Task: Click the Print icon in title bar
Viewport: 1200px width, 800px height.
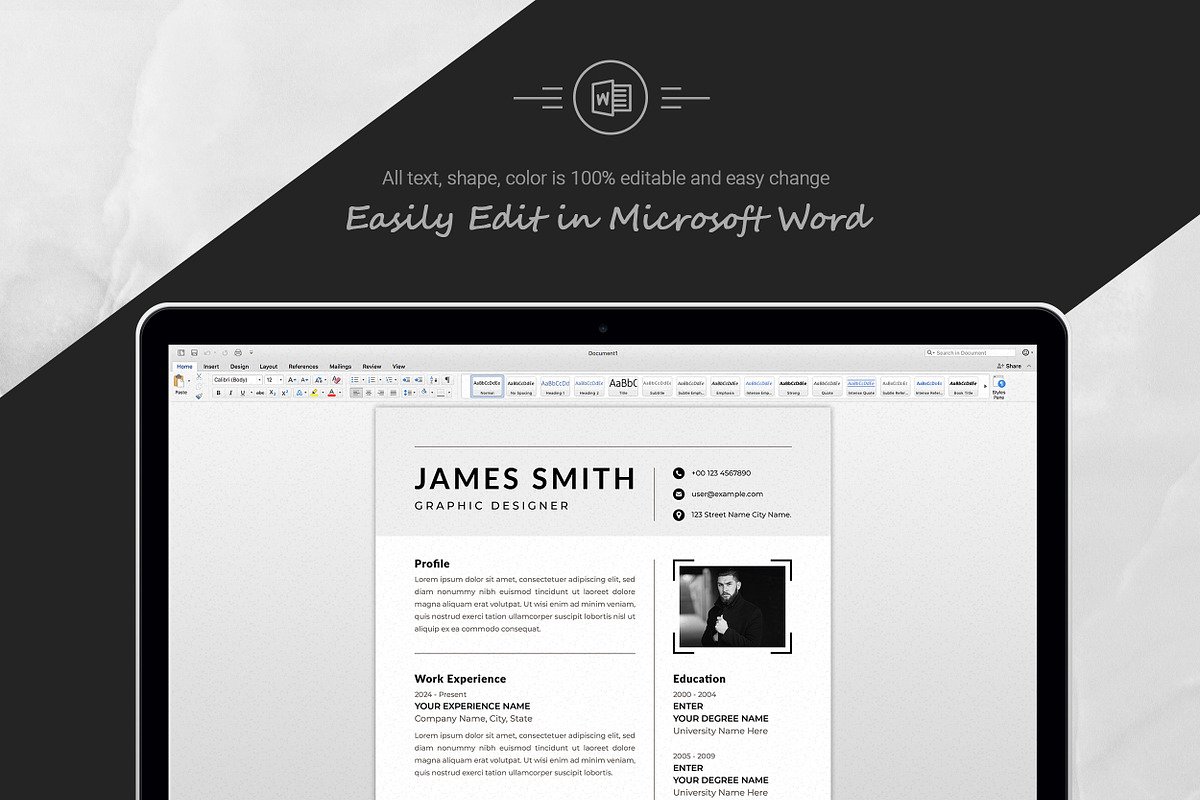Action: pos(238,352)
